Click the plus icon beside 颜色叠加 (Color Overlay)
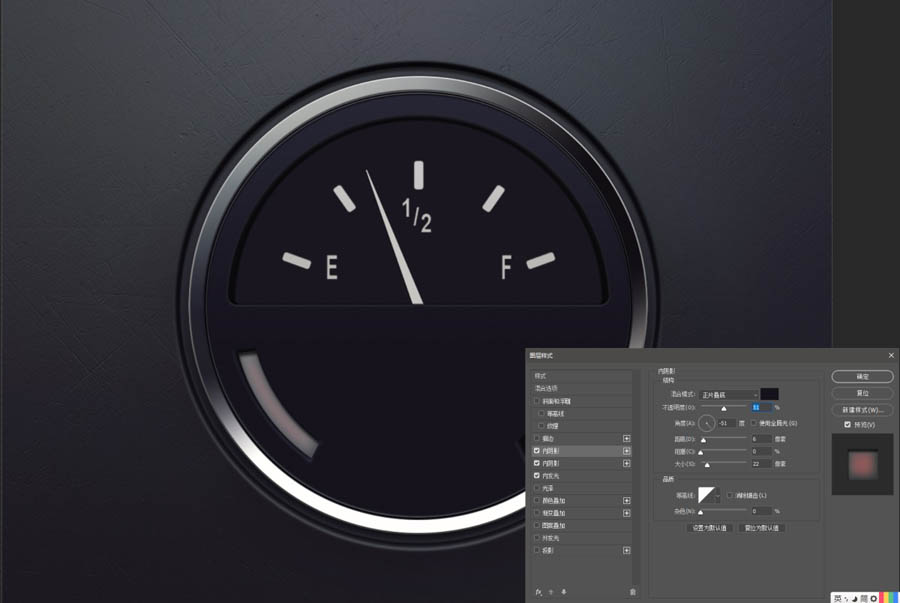The height and width of the screenshot is (603, 900). click(626, 500)
